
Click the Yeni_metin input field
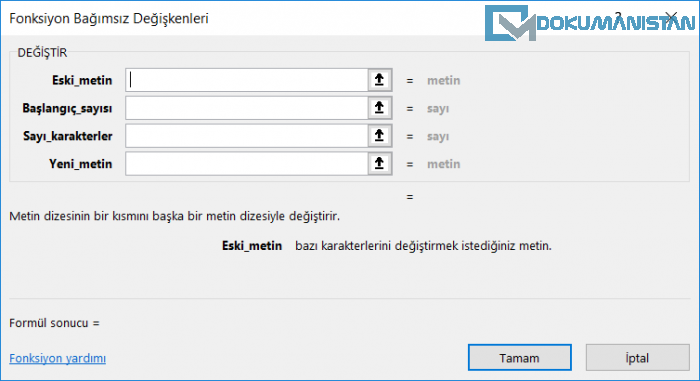[x=247, y=164]
